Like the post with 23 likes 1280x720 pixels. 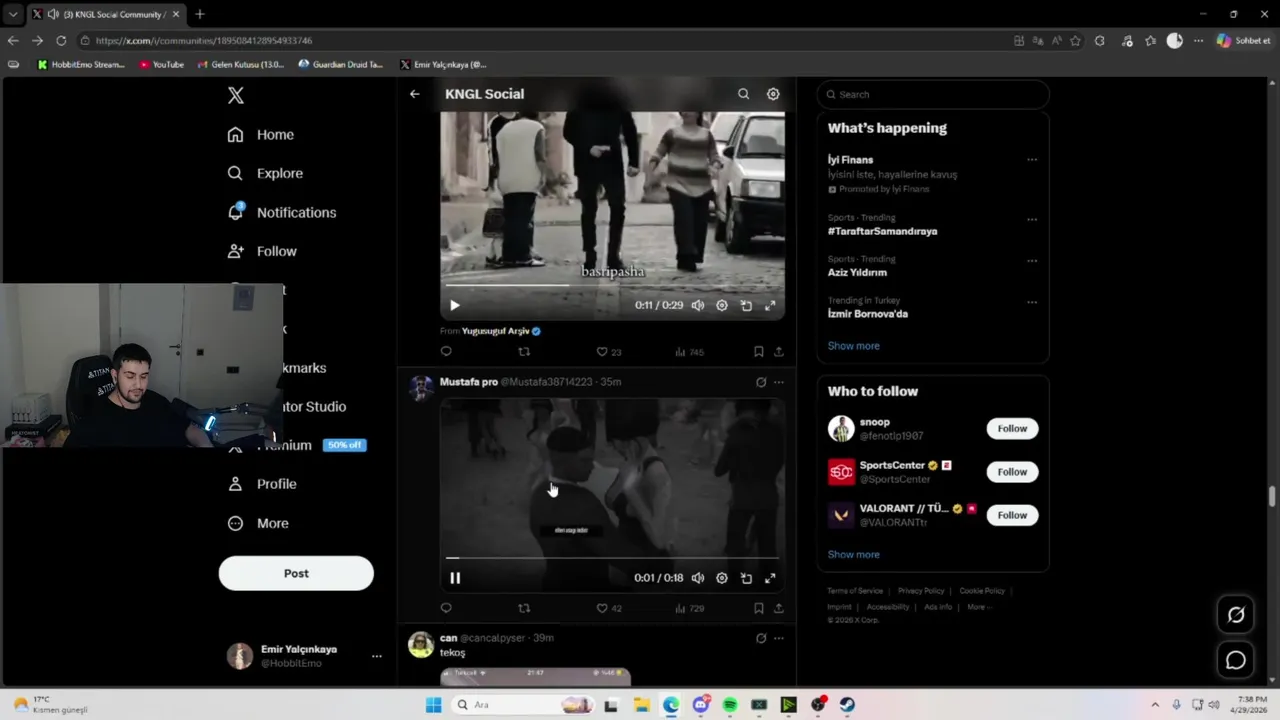coord(608,352)
